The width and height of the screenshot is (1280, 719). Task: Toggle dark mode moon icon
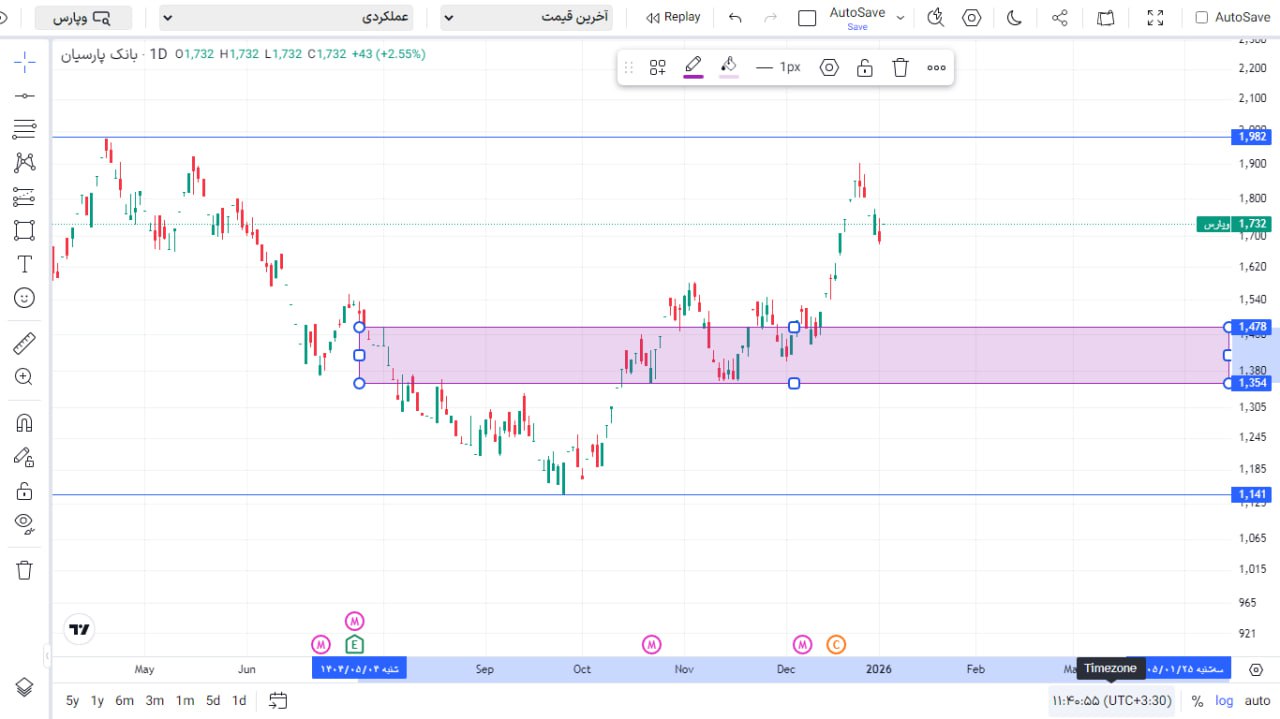click(x=1014, y=17)
